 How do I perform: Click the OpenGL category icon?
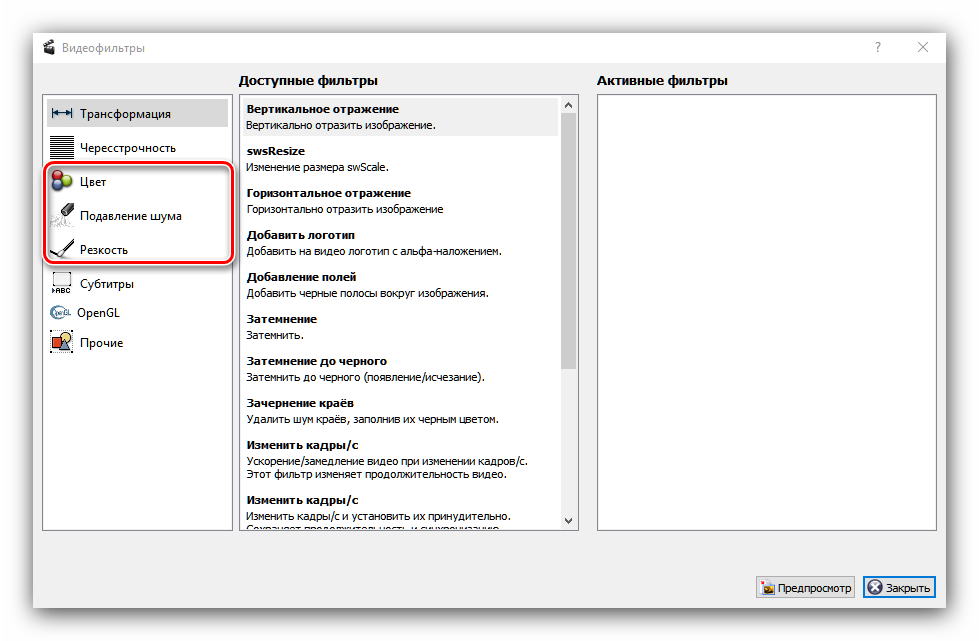60,312
